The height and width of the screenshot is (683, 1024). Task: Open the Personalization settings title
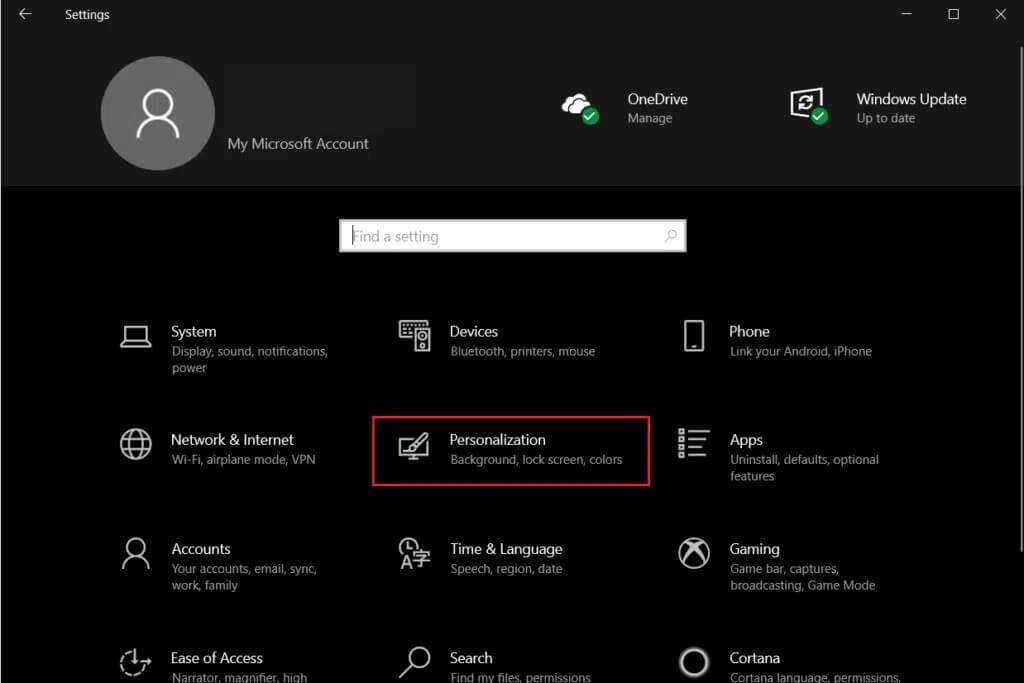click(x=498, y=440)
